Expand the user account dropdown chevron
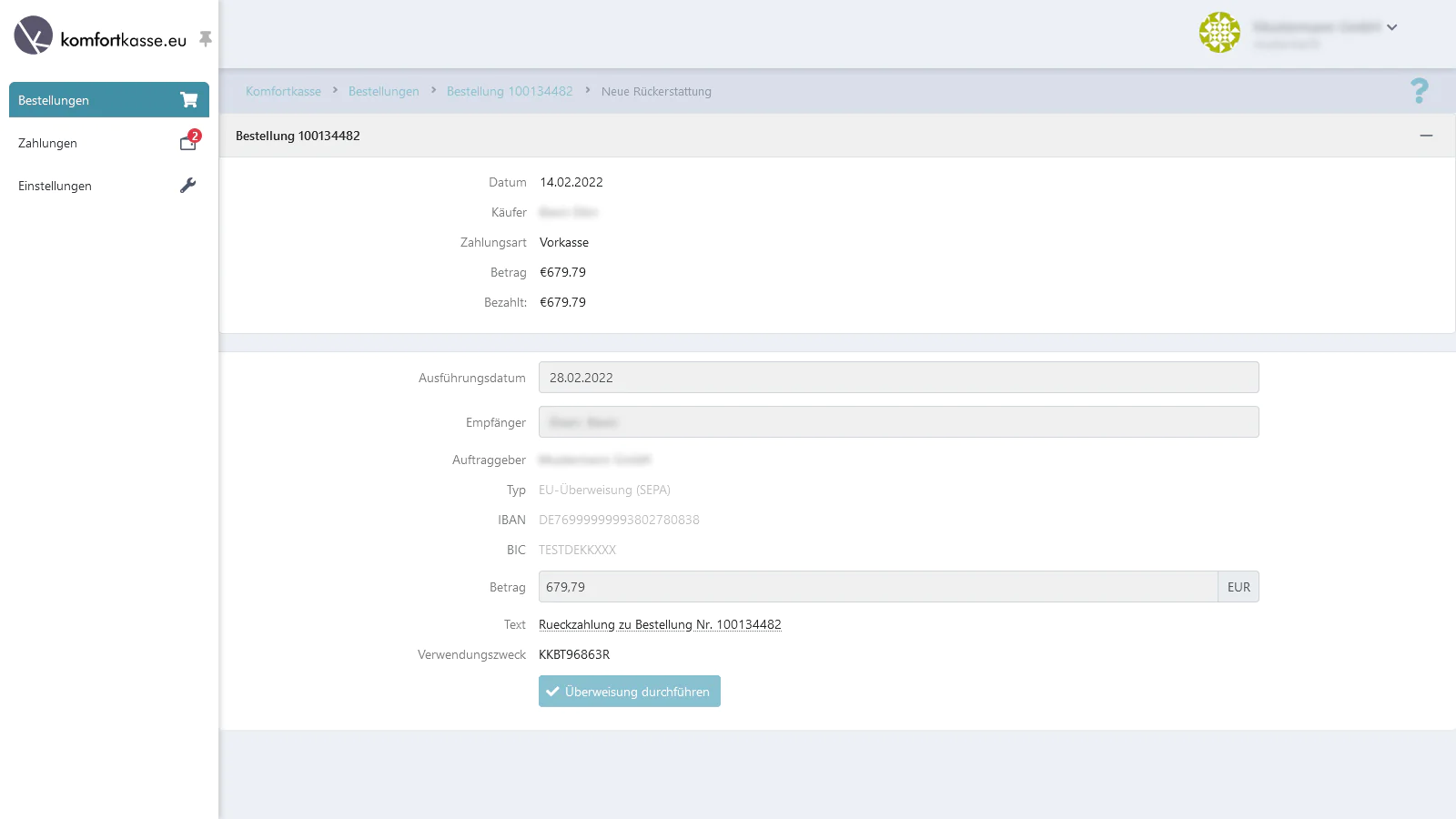The width and height of the screenshot is (1456, 819). coord(1391,27)
